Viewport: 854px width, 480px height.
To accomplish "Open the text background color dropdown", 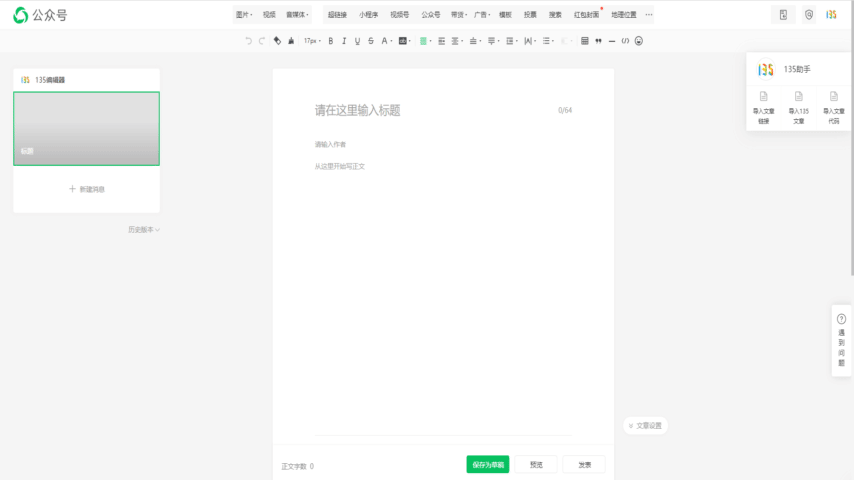I will click(x=405, y=41).
